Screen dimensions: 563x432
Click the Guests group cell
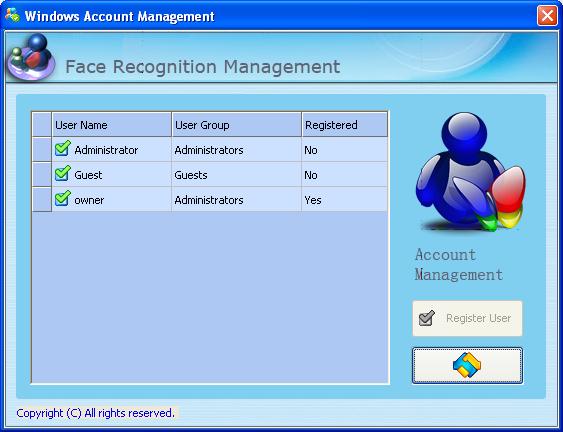click(x=237, y=175)
